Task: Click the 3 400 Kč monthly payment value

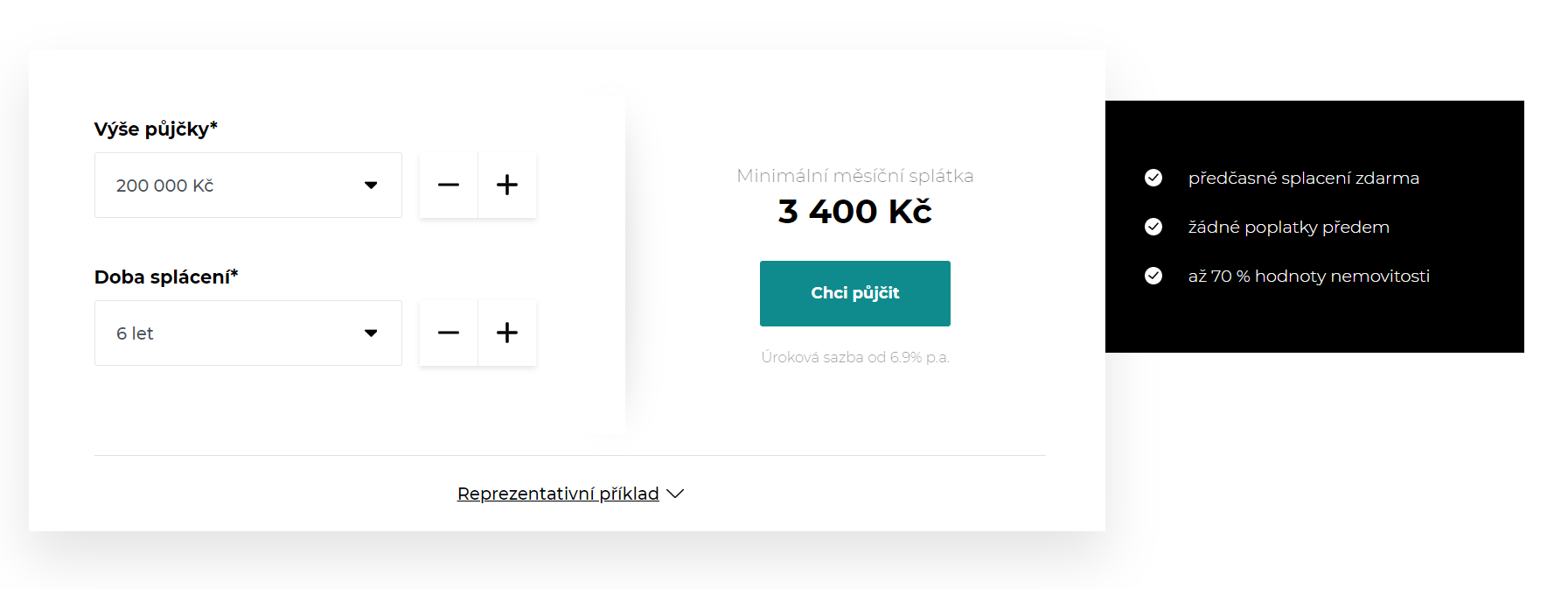Action: 855,212
